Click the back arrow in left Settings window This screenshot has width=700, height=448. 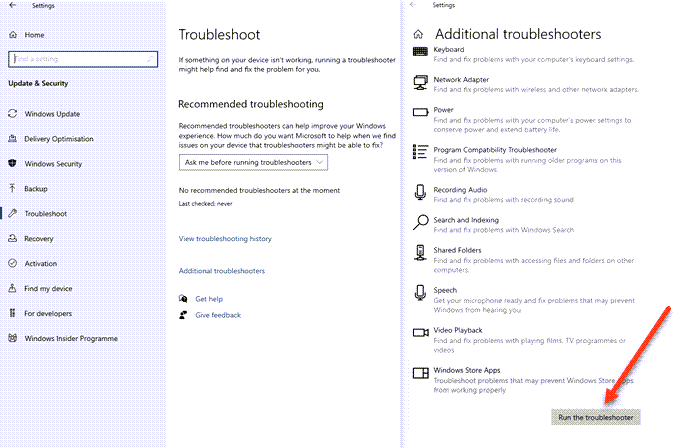click(x=12, y=5)
